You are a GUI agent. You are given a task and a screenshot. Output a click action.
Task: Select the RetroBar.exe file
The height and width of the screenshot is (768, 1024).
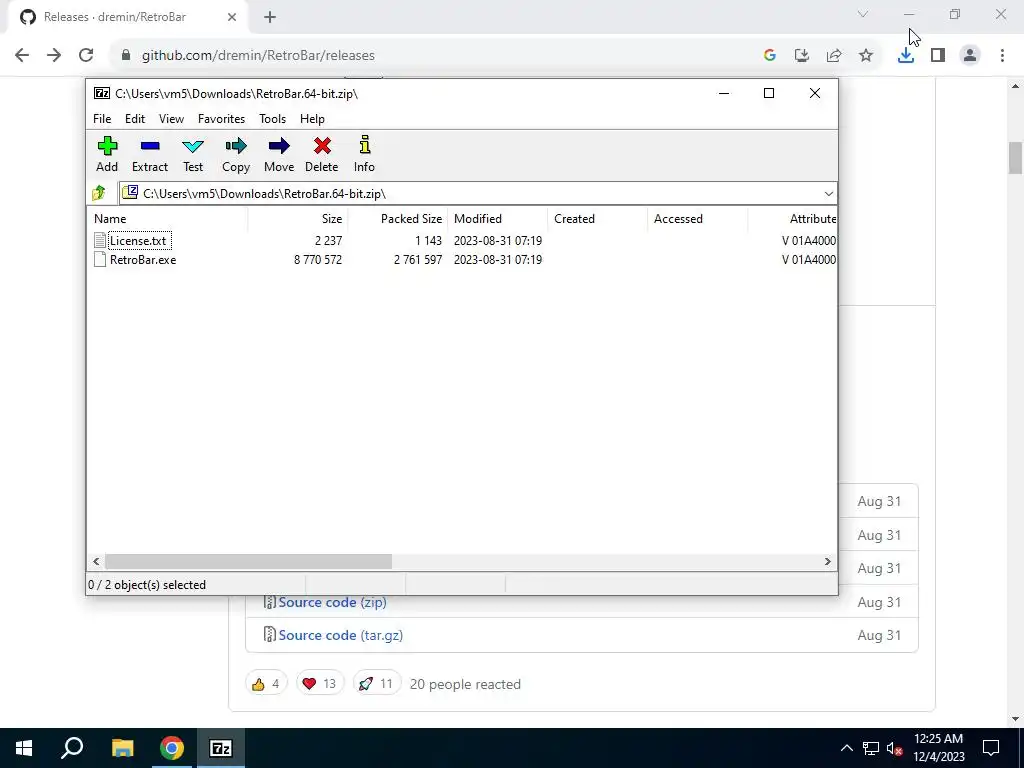[143, 259]
